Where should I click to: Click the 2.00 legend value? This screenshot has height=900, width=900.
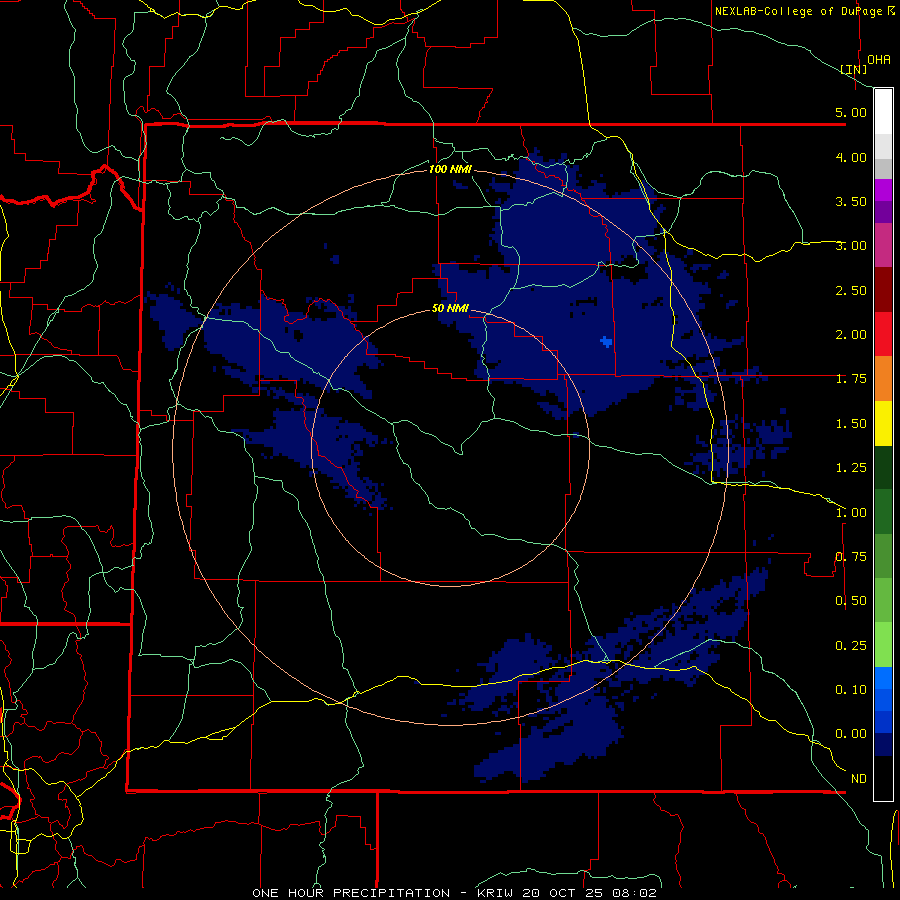point(851,335)
